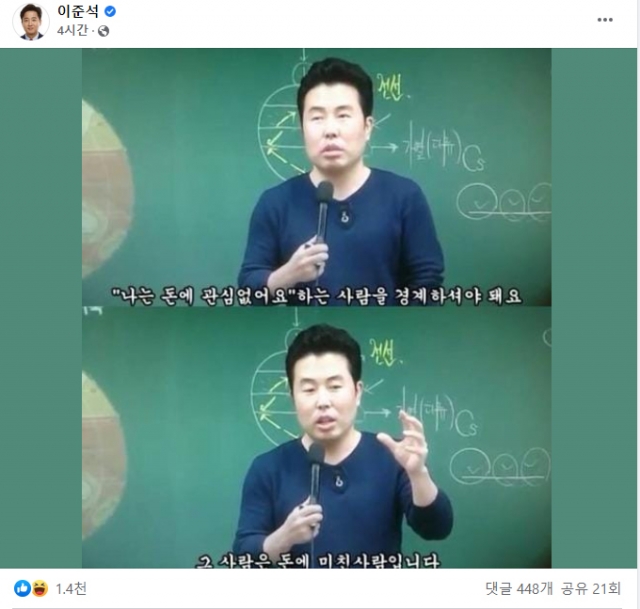Click the laughing haha reaction icon
Image resolution: width=640 pixels, height=609 pixels.
click(40, 588)
